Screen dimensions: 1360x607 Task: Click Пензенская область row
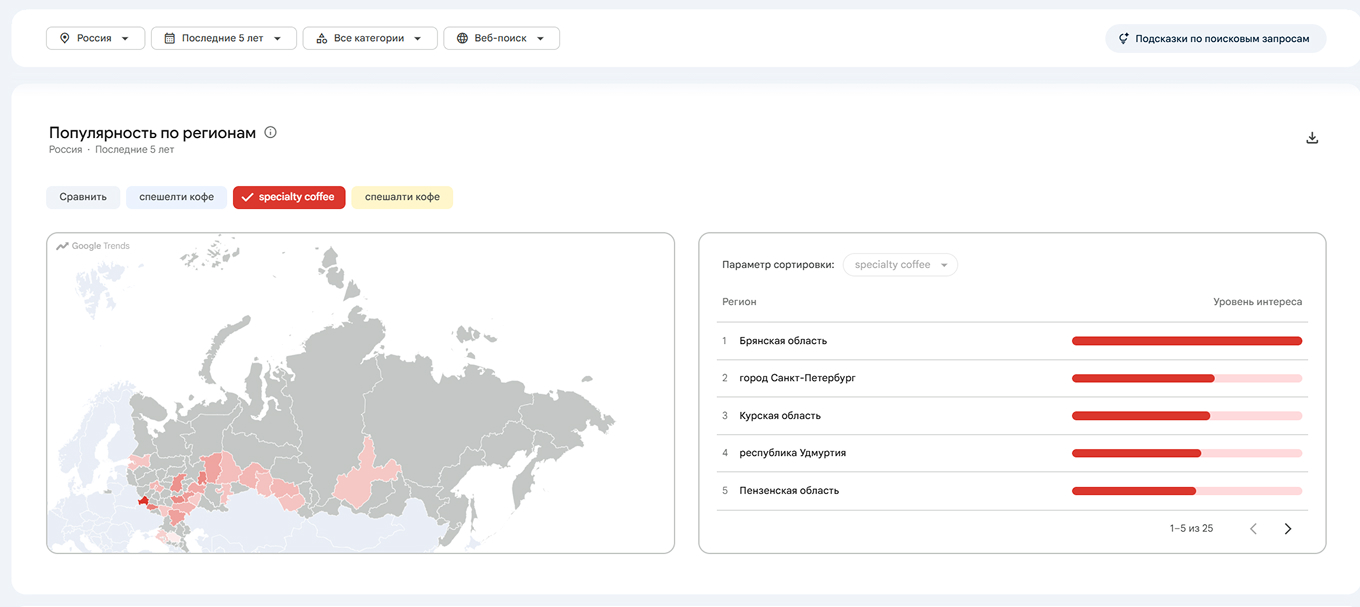[1012, 491]
